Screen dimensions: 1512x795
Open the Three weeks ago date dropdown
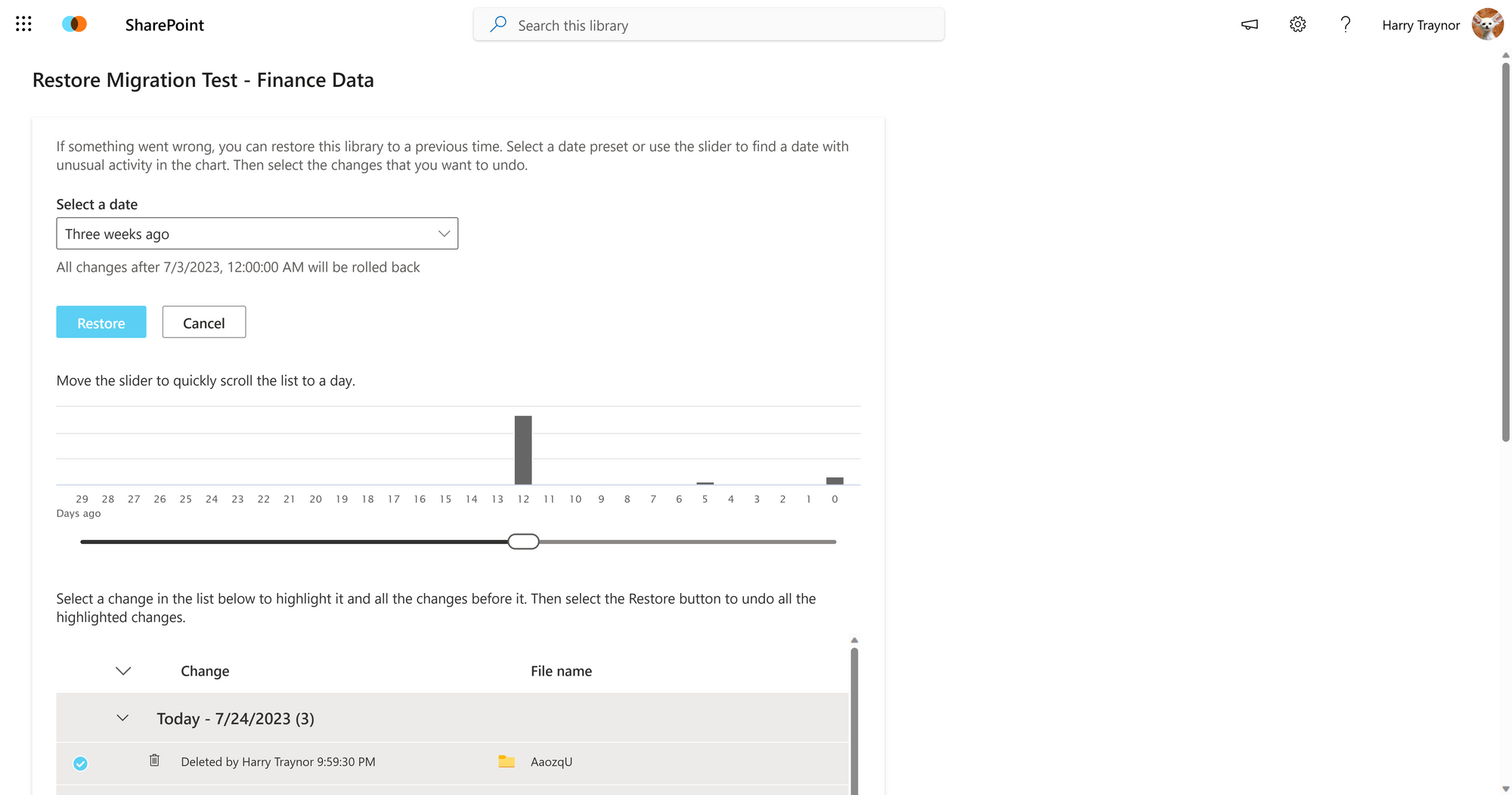(x=257, y=234)
